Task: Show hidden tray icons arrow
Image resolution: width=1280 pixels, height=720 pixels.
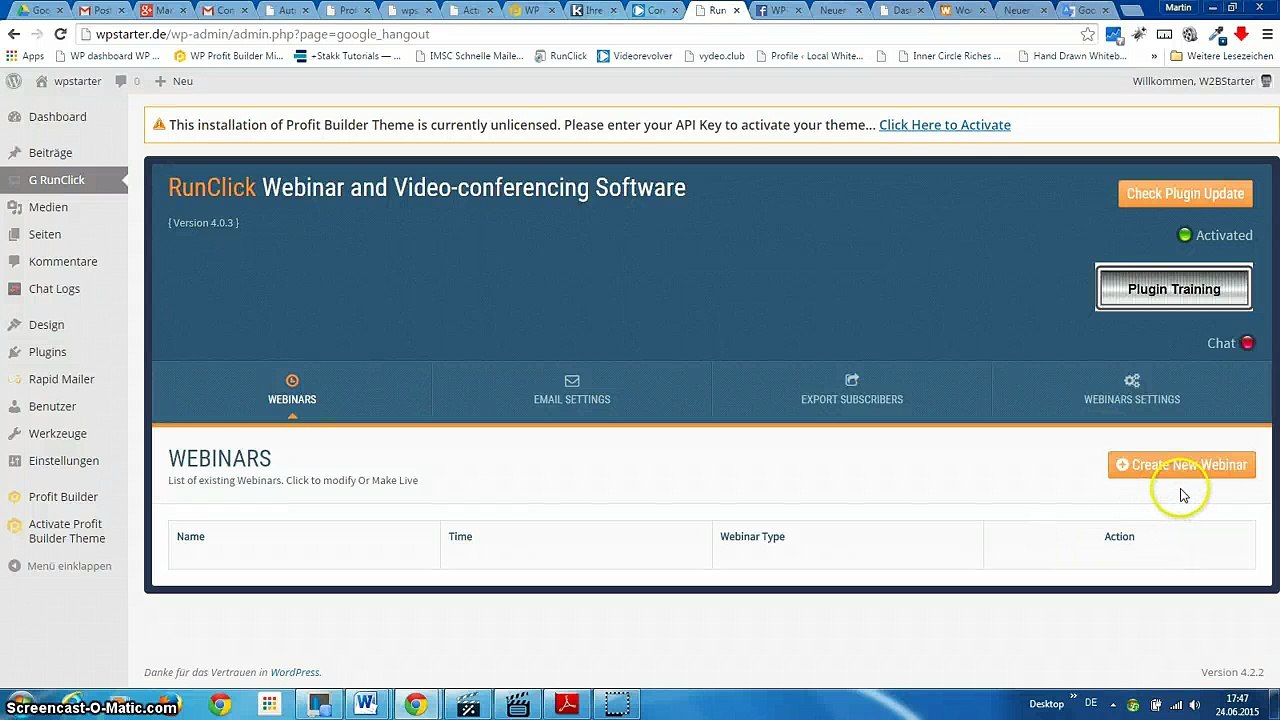Action: tap(1113, 705)
